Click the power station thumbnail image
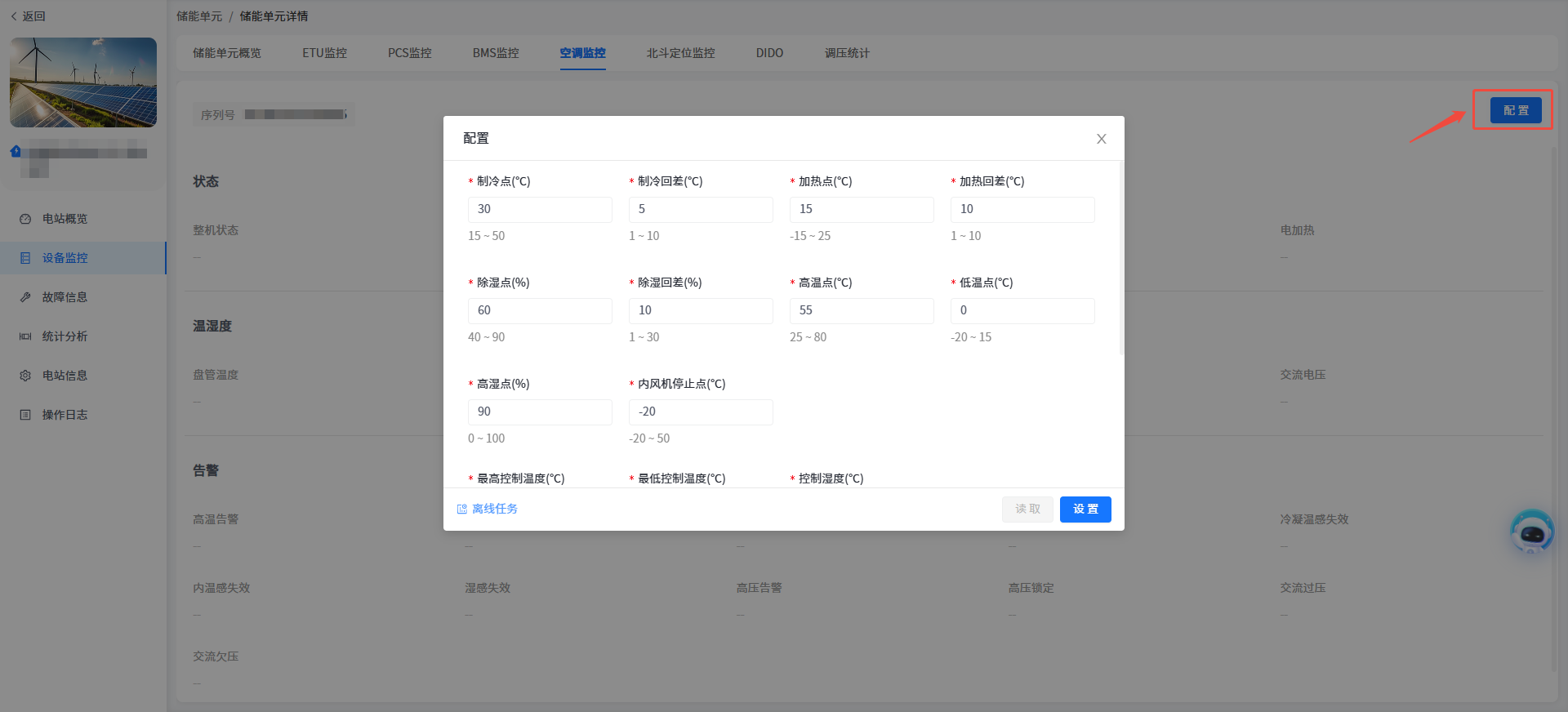The height and width of the screenshot is (712, 1568). point(83,82)
